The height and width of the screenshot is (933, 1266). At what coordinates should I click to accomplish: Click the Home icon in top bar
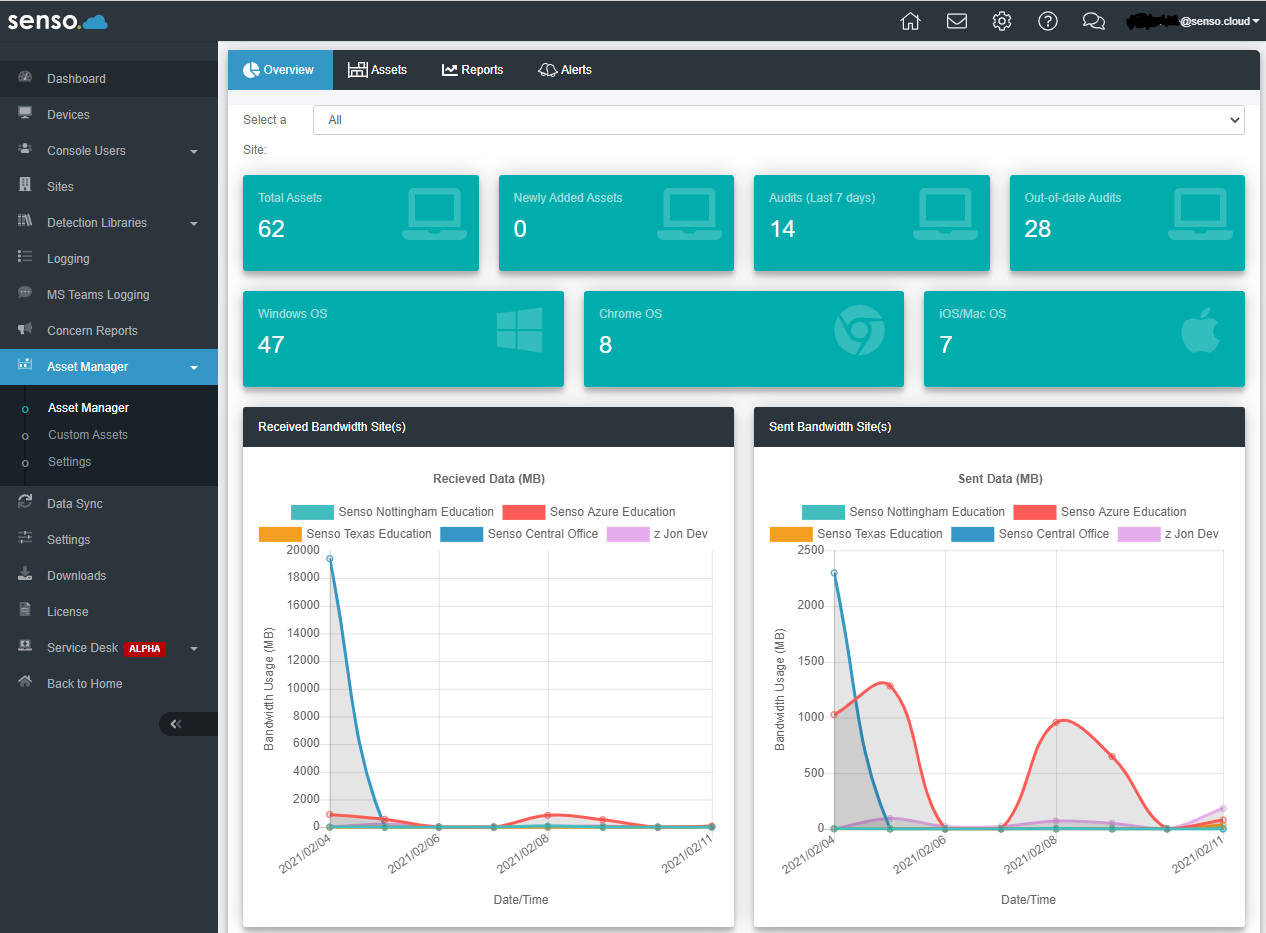(x=910, y=21)
